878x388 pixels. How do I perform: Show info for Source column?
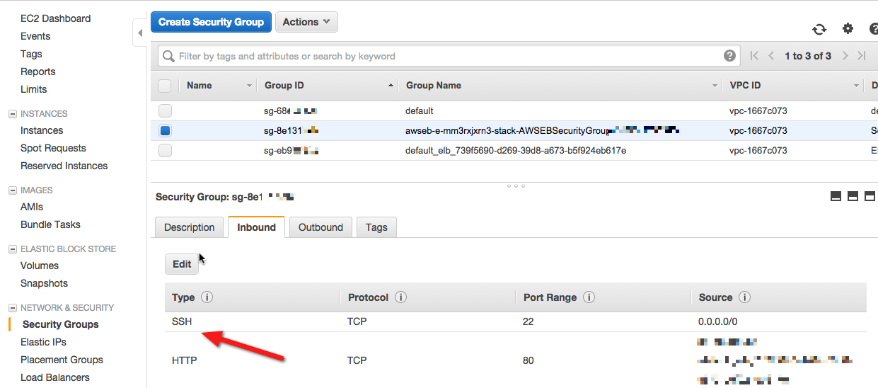click(745, 297)
